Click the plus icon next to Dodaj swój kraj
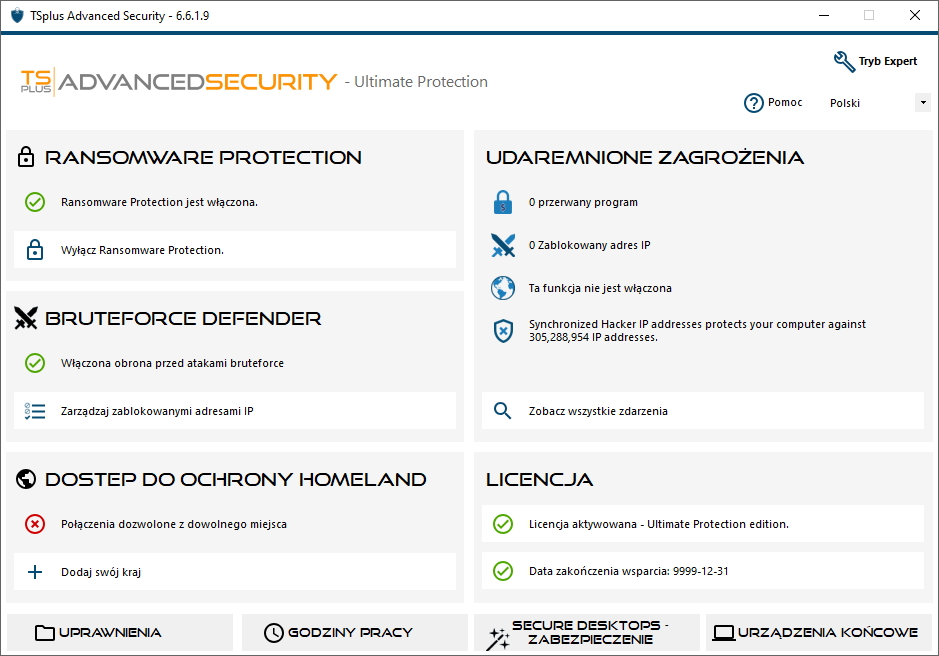Image resolution: width=939 pixels, height=656 pixels. click(35, 572)
